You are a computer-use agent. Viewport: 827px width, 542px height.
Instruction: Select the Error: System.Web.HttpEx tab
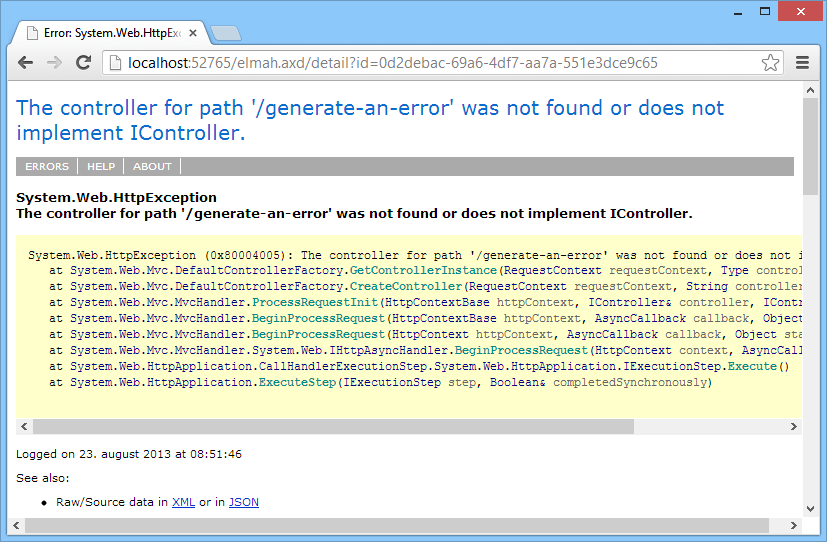[111, 33]
